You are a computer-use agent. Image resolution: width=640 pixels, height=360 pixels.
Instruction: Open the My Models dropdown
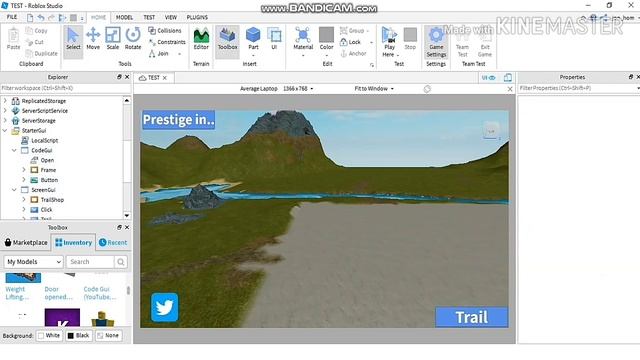(33, 262)
